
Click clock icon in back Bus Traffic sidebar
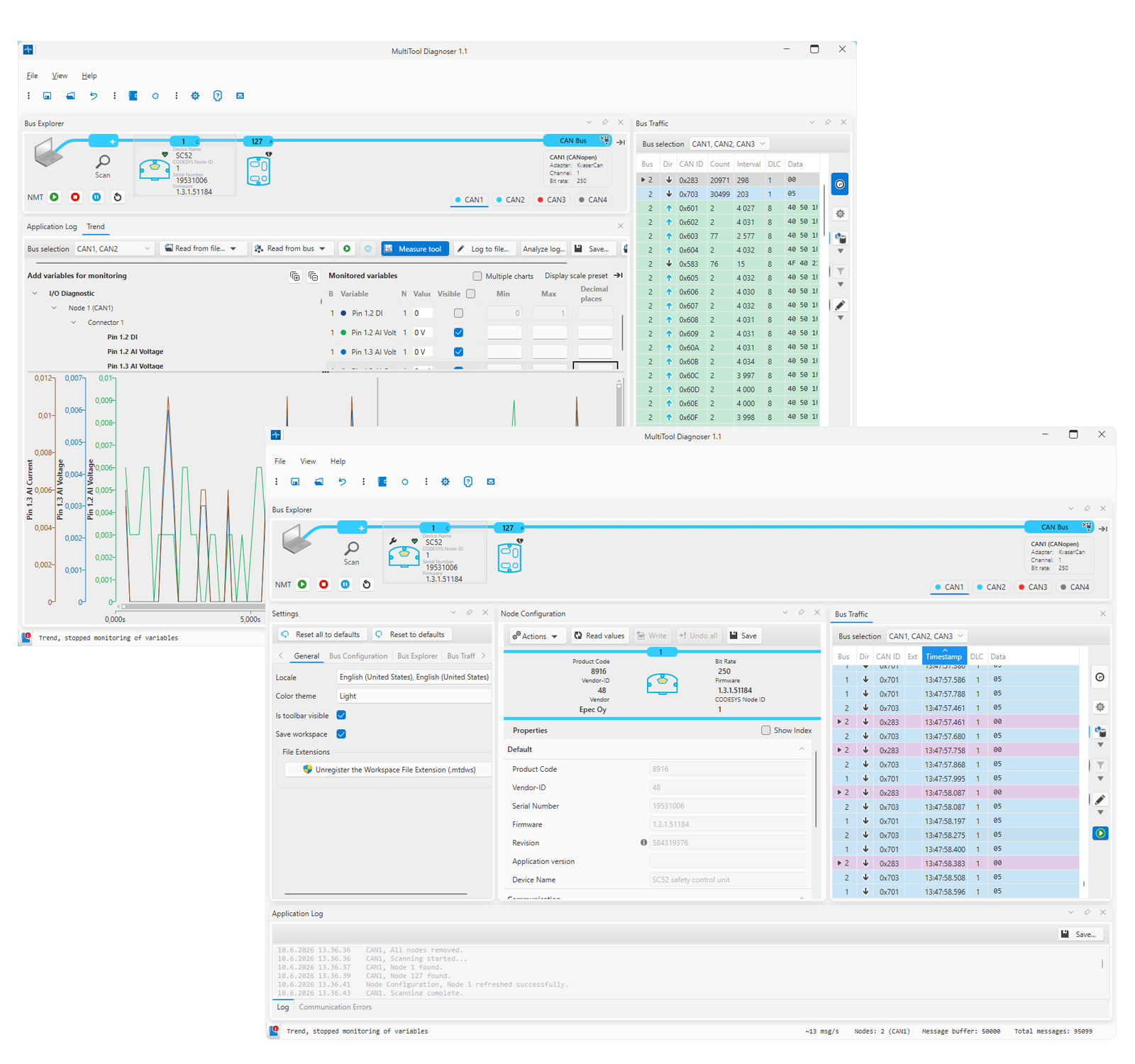coord(840,184)
